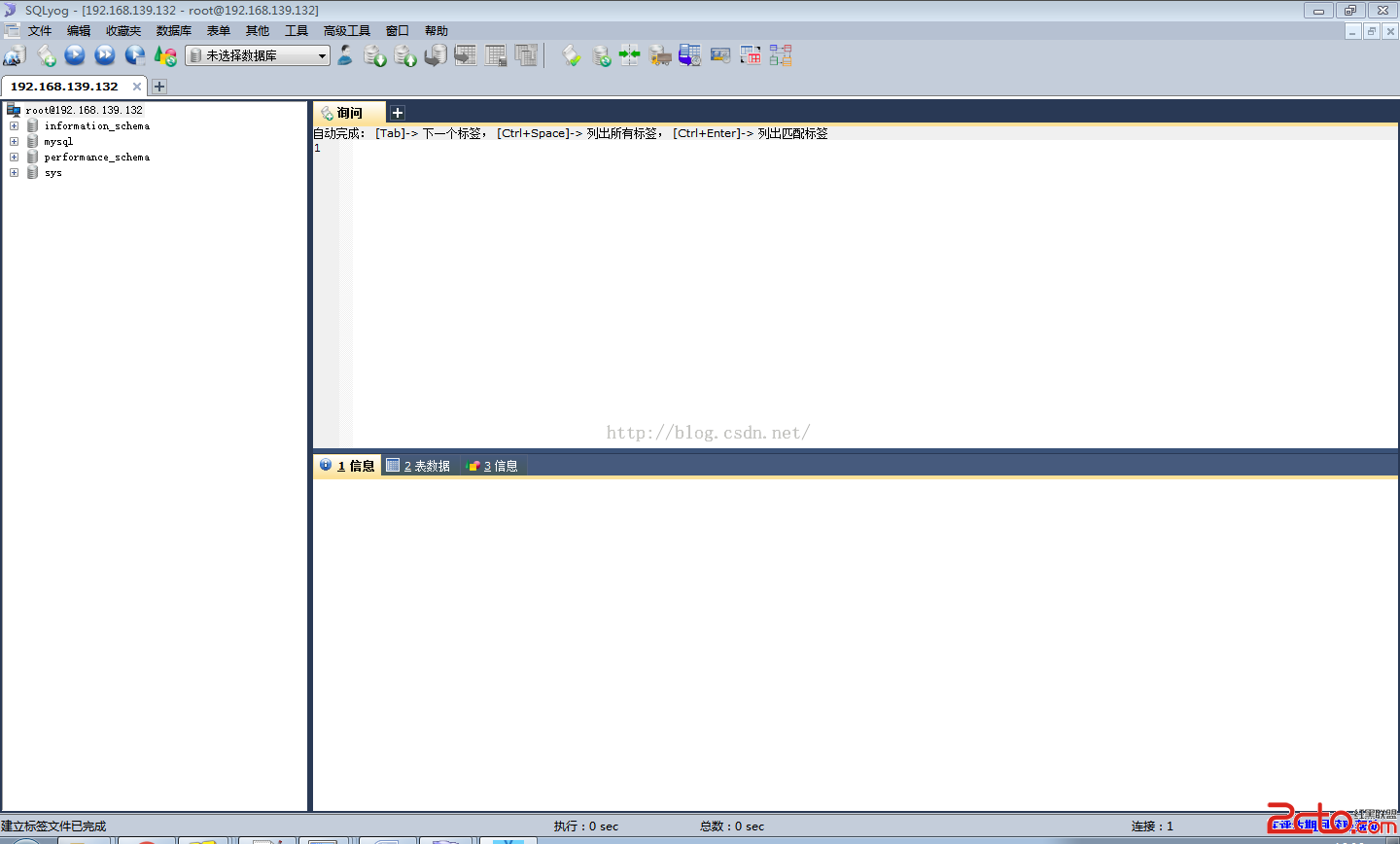Image resolution: width=1400 pixels, height=844 pixels.
Task: Select mysql in the object browser
Action: [x=58, y=141]
